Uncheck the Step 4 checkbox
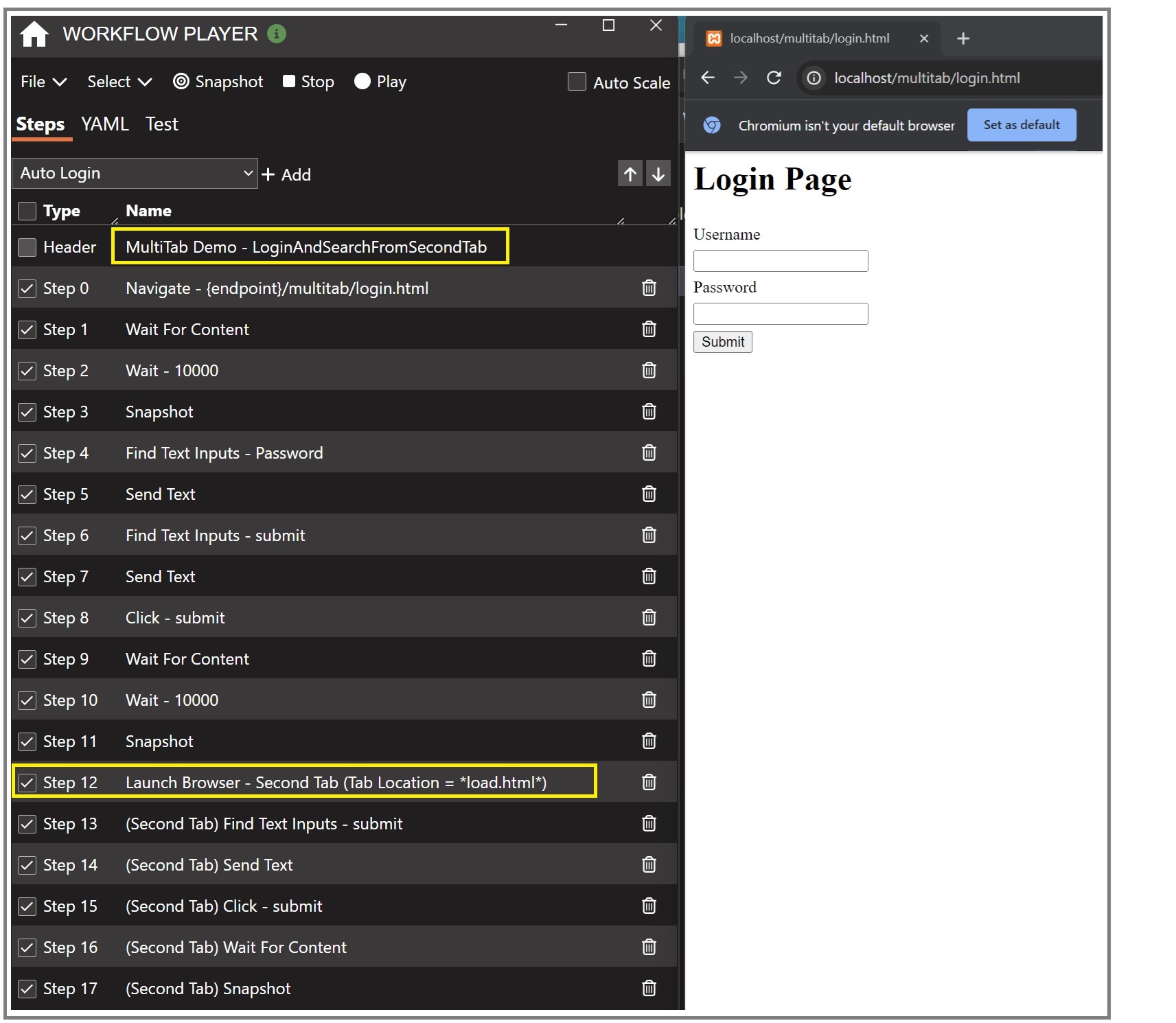Screen dimensions: 1176x1023 (x=27, y=453)
